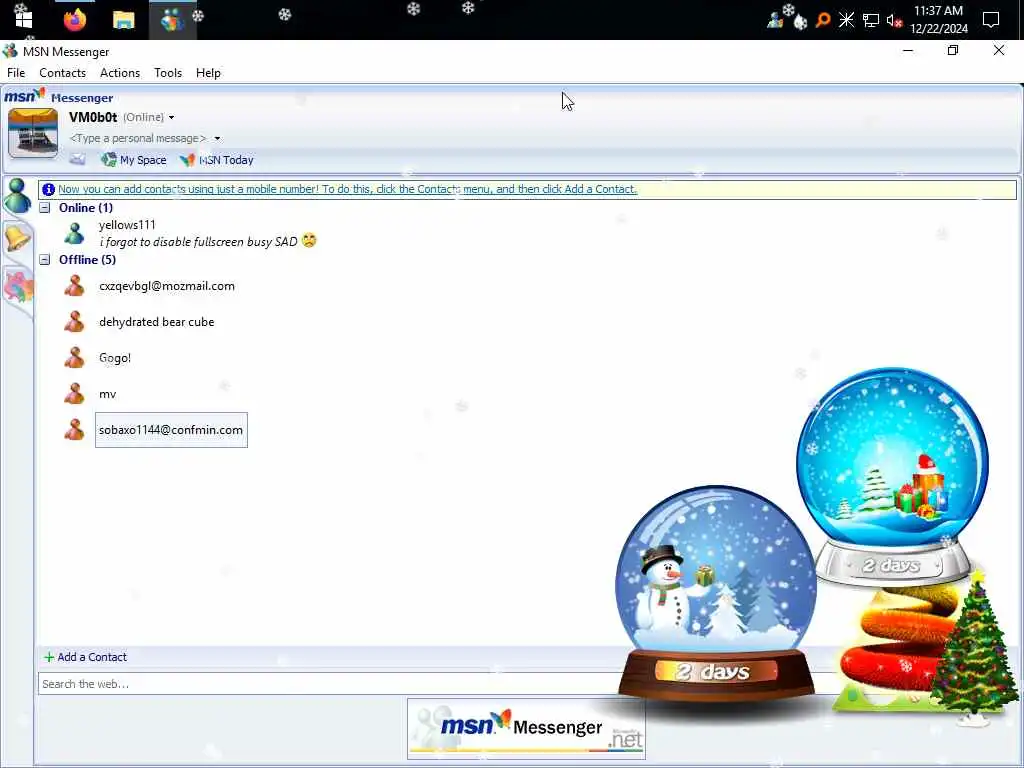Click the buddy icon beside sobaxo1144@confmin.com

click(74, 429)
